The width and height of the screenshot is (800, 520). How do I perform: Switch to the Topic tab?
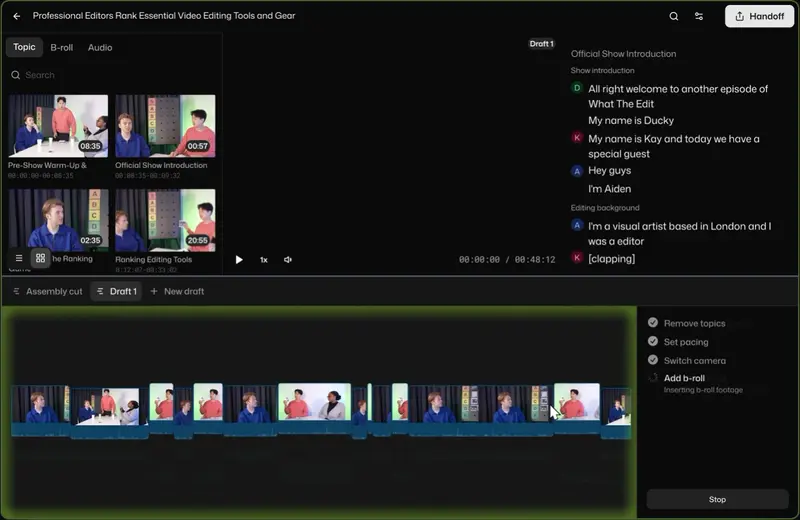[x=24, y=47]
